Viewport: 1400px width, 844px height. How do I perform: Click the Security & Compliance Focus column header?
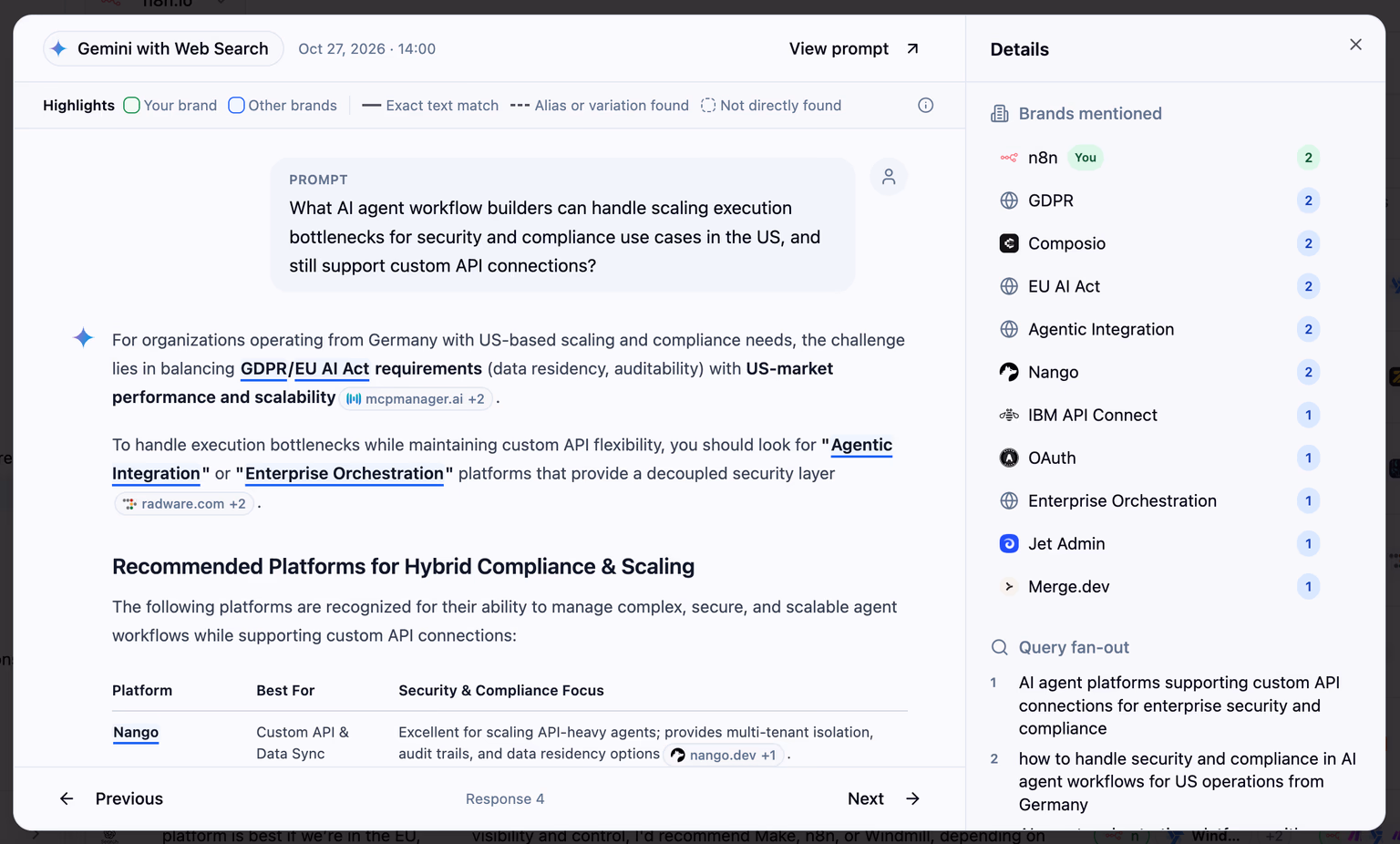point(501,690)
